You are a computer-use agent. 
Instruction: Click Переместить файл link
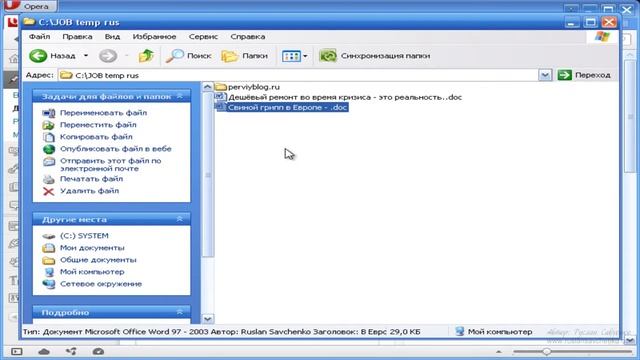pyautogui.click(x=98, y=125)
